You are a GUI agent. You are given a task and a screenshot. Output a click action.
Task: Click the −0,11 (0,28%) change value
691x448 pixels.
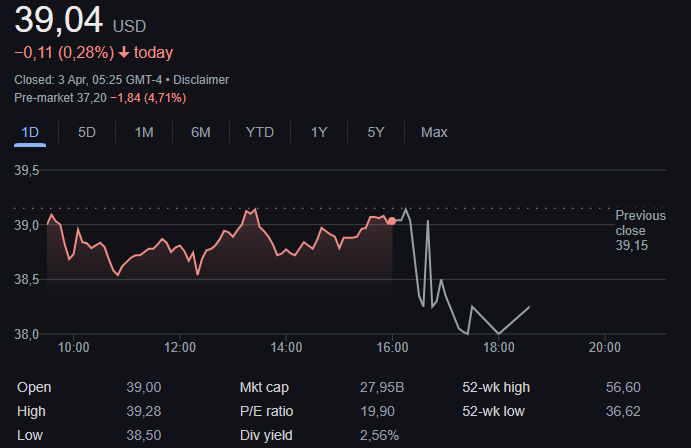(64, 53)
